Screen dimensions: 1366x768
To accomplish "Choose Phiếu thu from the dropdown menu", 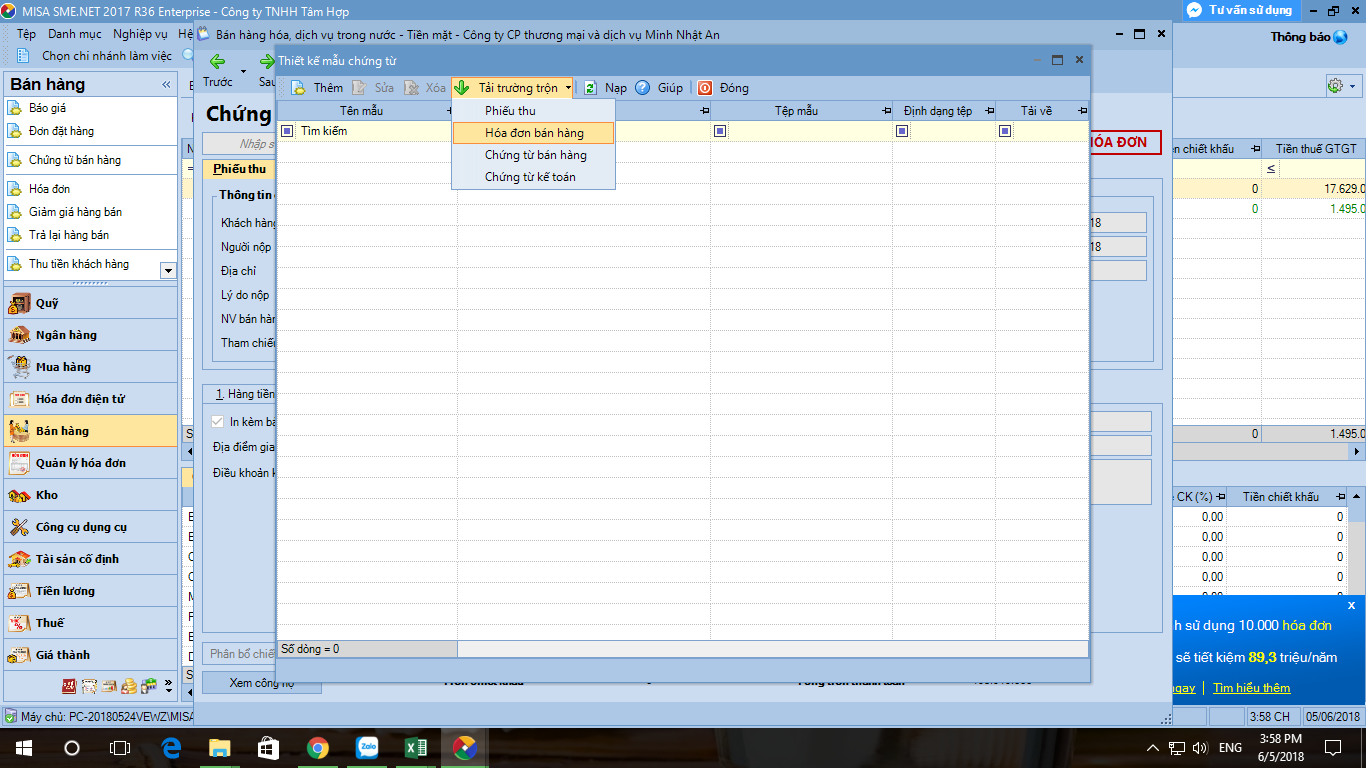I will 534,111.
